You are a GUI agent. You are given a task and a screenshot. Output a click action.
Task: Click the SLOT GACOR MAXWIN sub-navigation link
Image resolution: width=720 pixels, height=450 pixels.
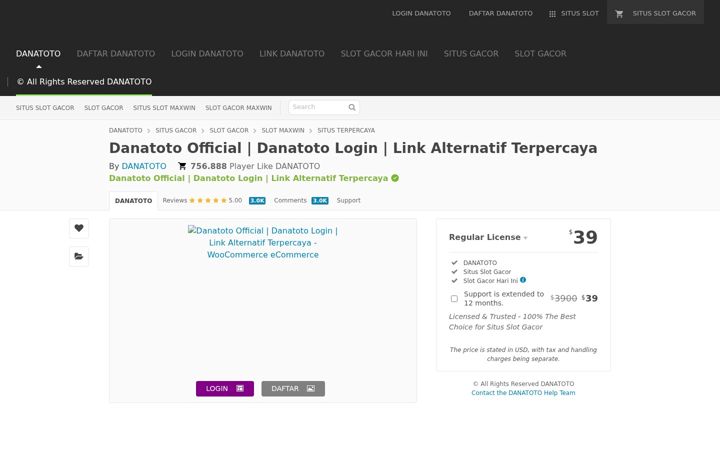[x=238, y=108]
